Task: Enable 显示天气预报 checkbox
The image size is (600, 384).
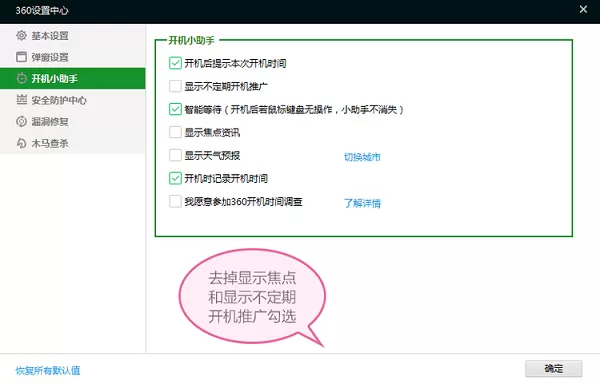Action: 175,155
